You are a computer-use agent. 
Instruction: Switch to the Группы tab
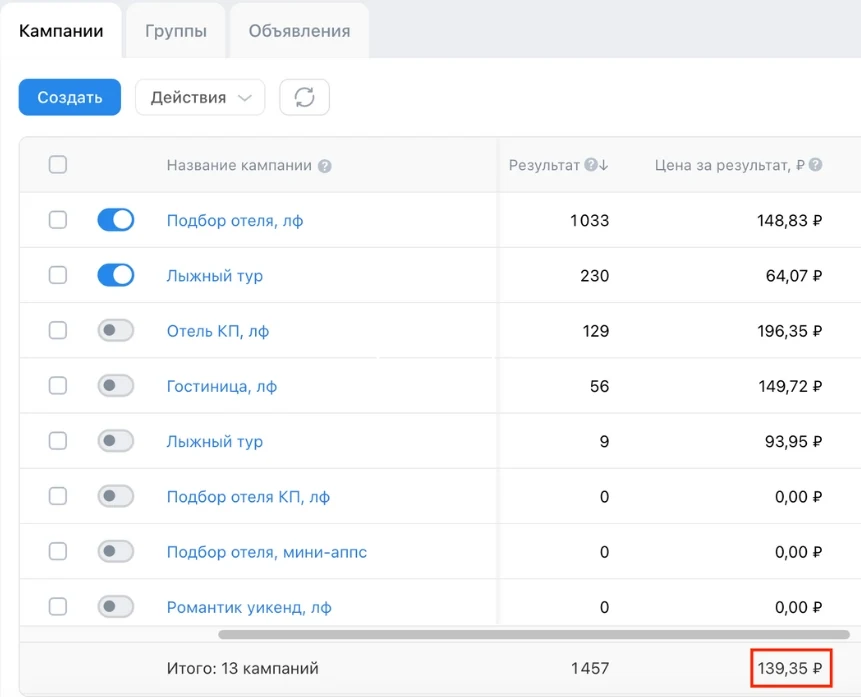pos(176,31)
